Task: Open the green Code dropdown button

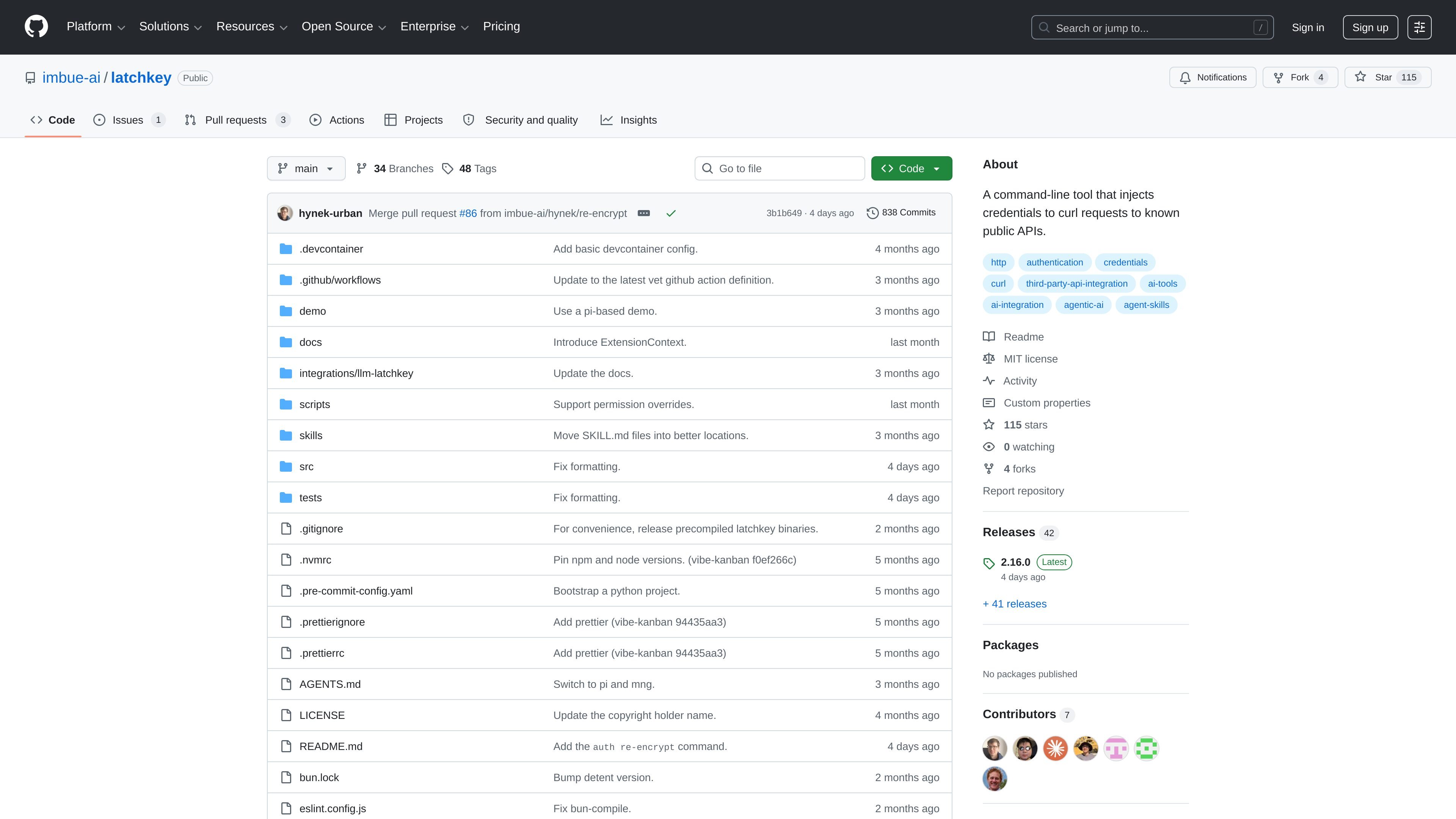Action: [911, 168]
